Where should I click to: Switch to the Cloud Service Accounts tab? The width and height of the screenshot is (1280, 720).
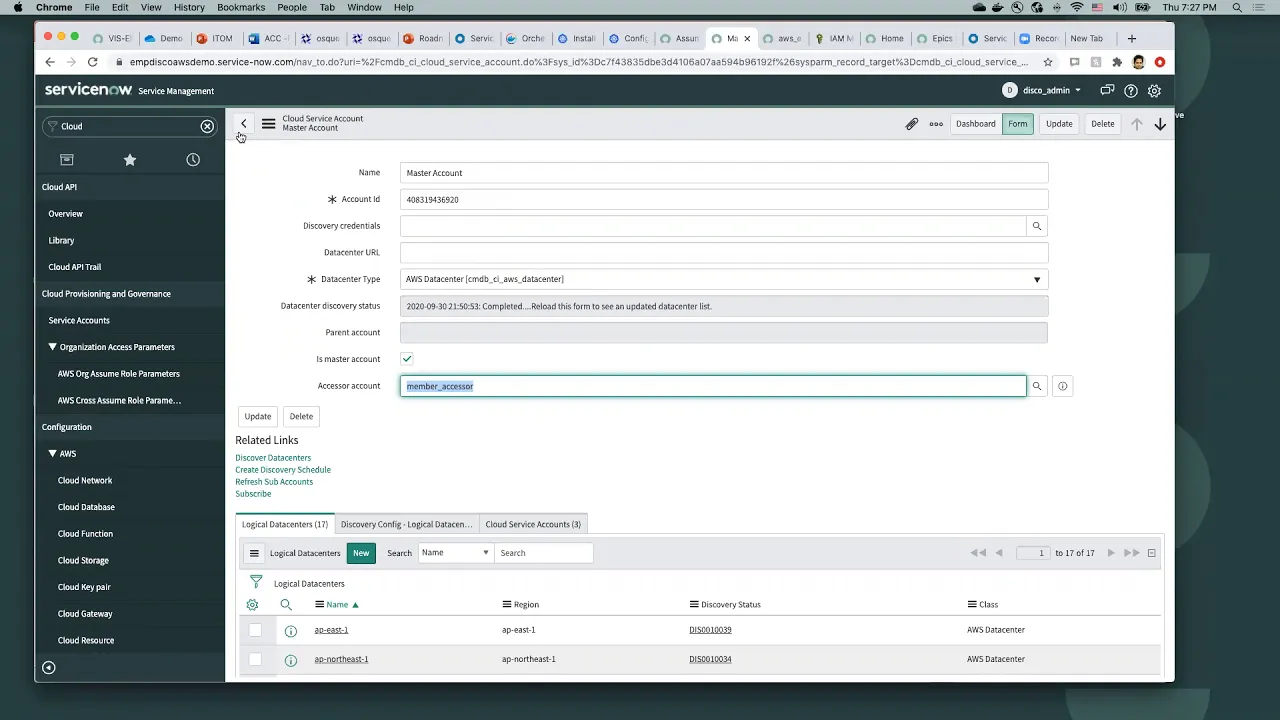pos(532,524)
